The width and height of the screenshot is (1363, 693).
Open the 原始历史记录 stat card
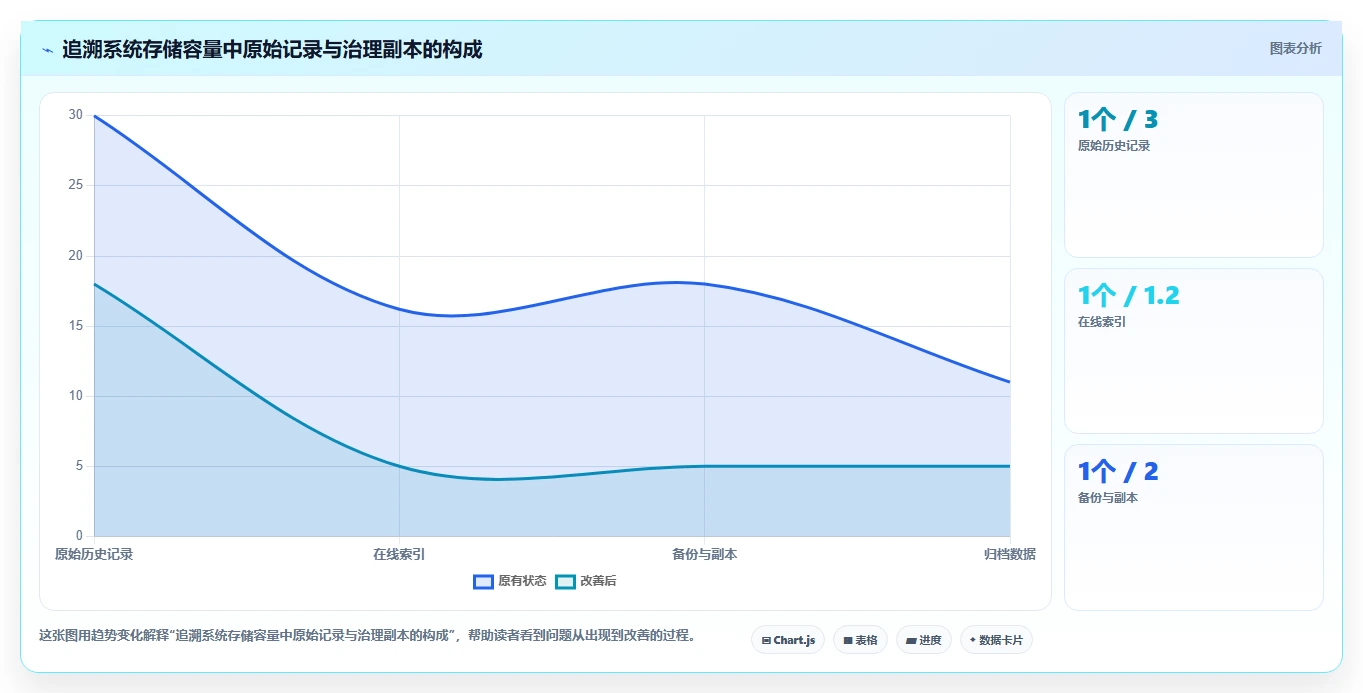tap(1194, 175)
